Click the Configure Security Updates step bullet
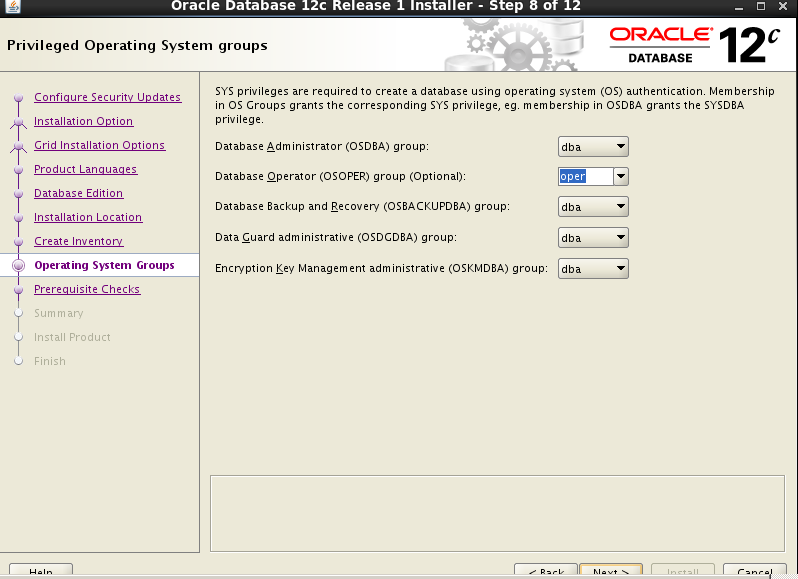This screenshot has width=798, height=579. coord(19,97)
